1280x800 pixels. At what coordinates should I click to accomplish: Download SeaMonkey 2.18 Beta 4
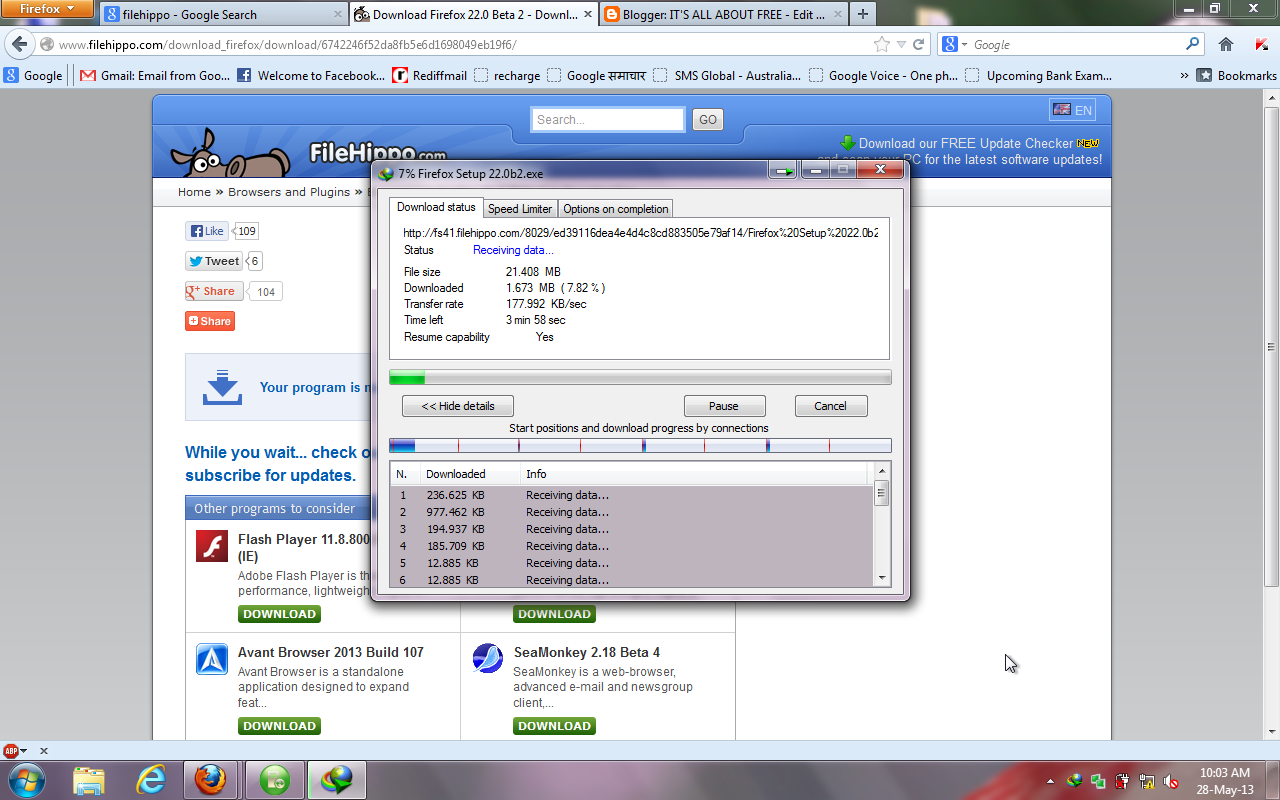555,726
